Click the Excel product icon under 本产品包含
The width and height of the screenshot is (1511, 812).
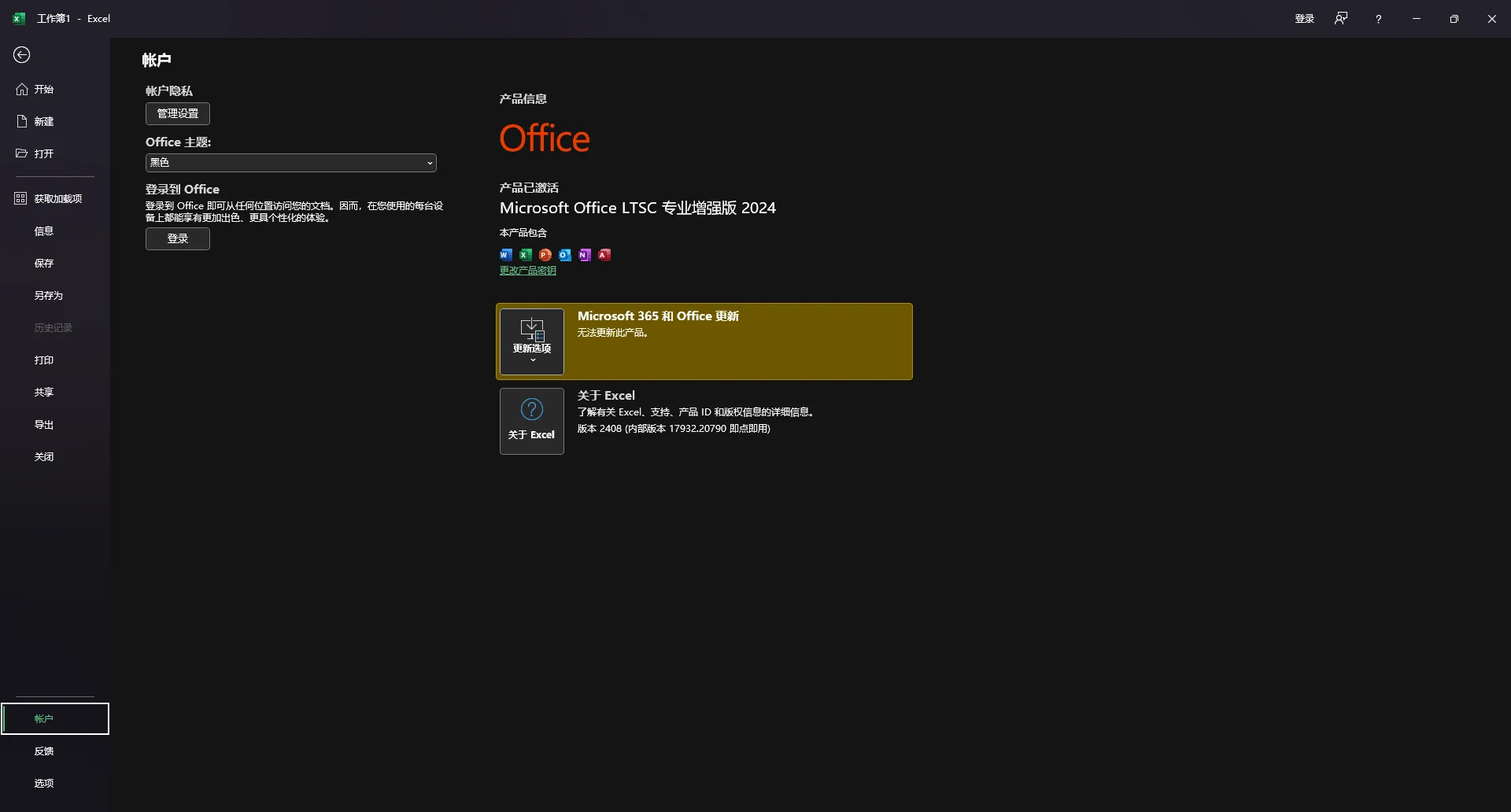[x=526, y=254]
